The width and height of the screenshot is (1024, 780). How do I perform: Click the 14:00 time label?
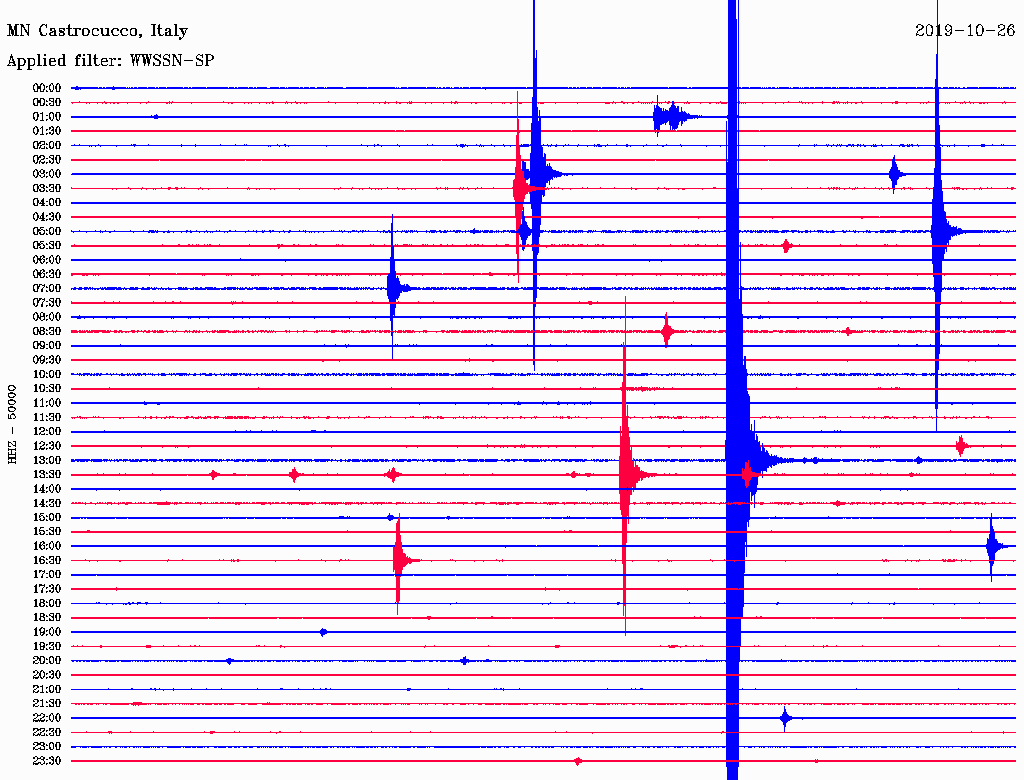[x=47, y=489]
